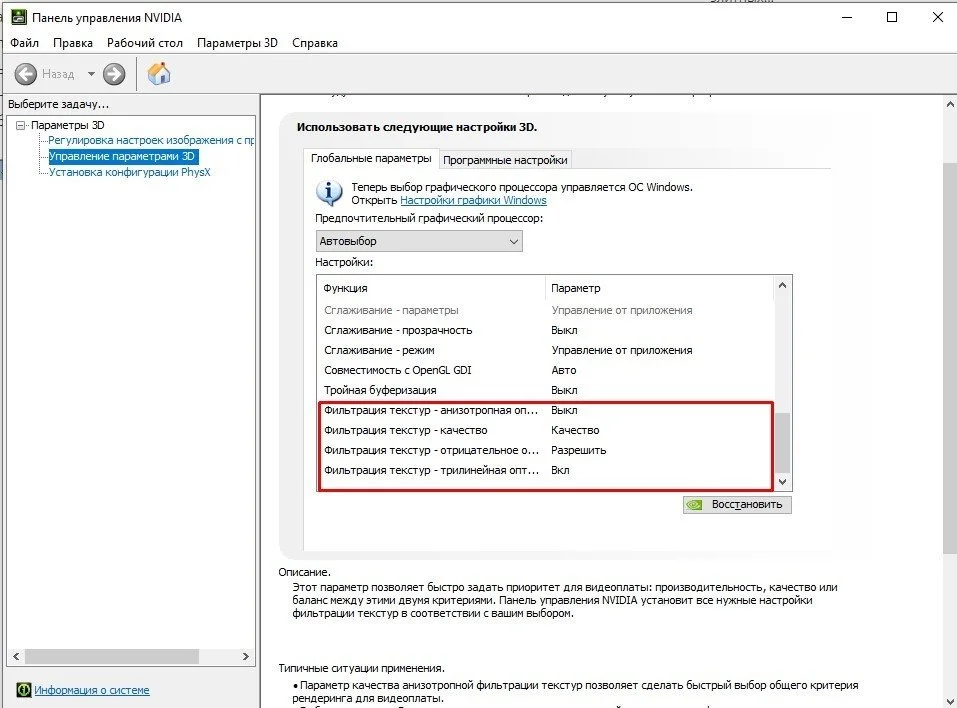Click the blue info bubble icon
This screenshot has width=957, height=708.
pos(329,193)
